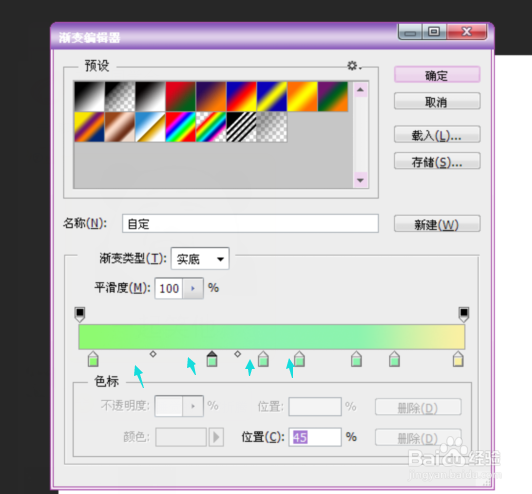Screen dimensions: 532x494
Task: Click the 存储(S)... save button
Action: 437,162
